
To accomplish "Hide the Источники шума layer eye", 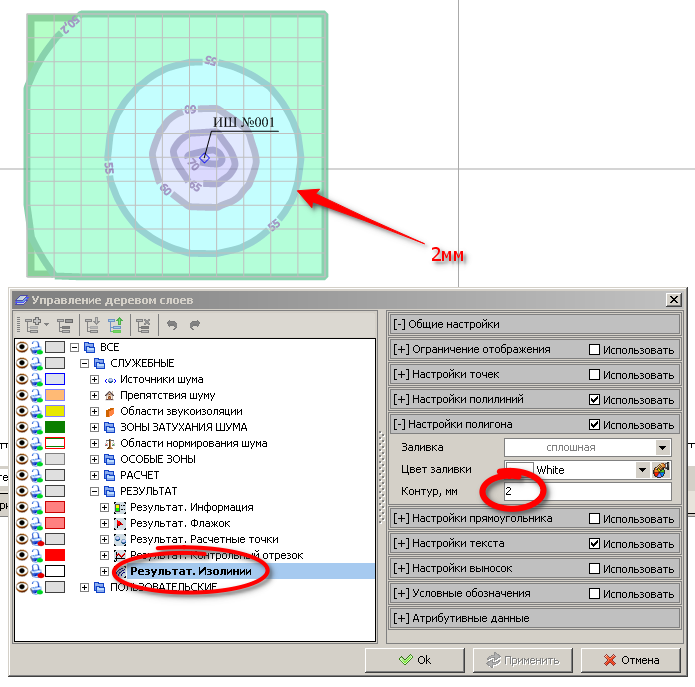I will coord(22,379).
